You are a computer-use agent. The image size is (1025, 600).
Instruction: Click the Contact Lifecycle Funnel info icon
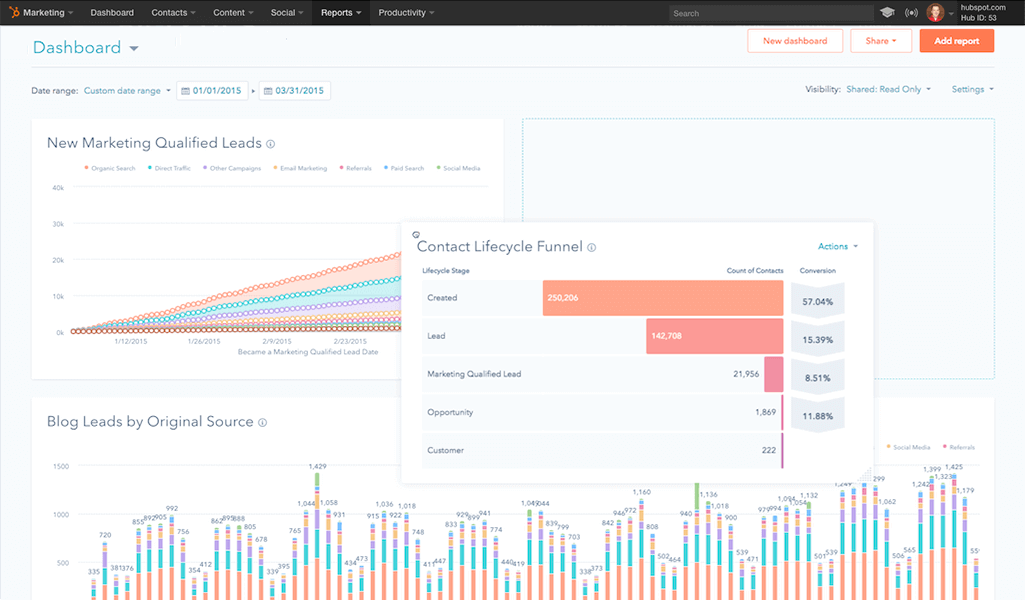pyautogui.click(x=591, y=246)
